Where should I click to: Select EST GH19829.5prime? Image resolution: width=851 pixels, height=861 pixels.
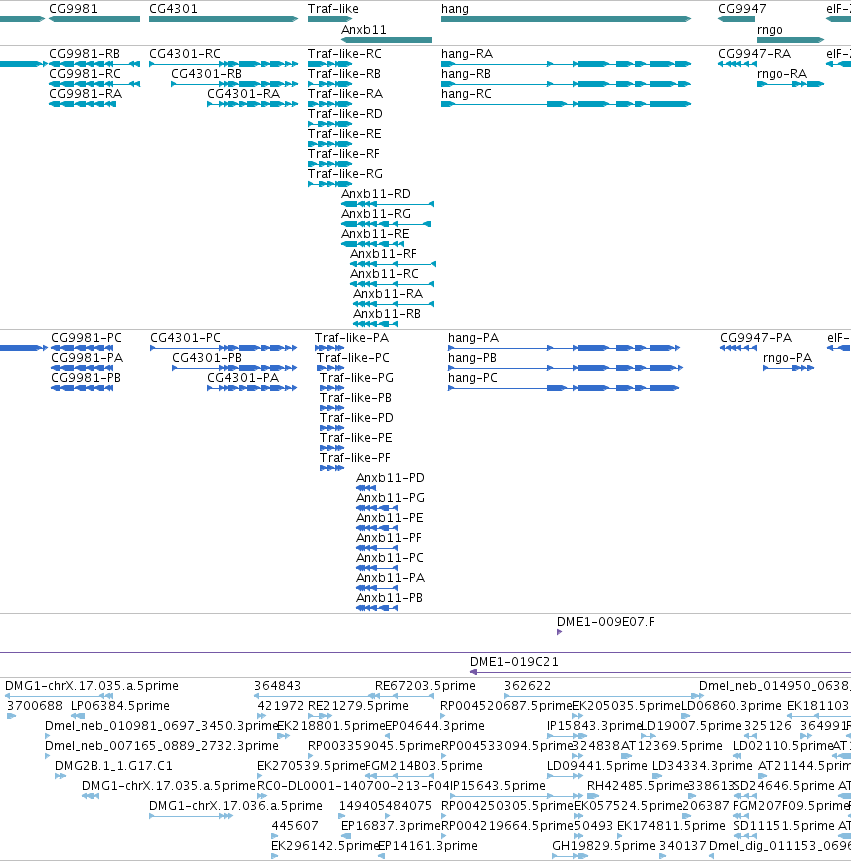[603, 846]
